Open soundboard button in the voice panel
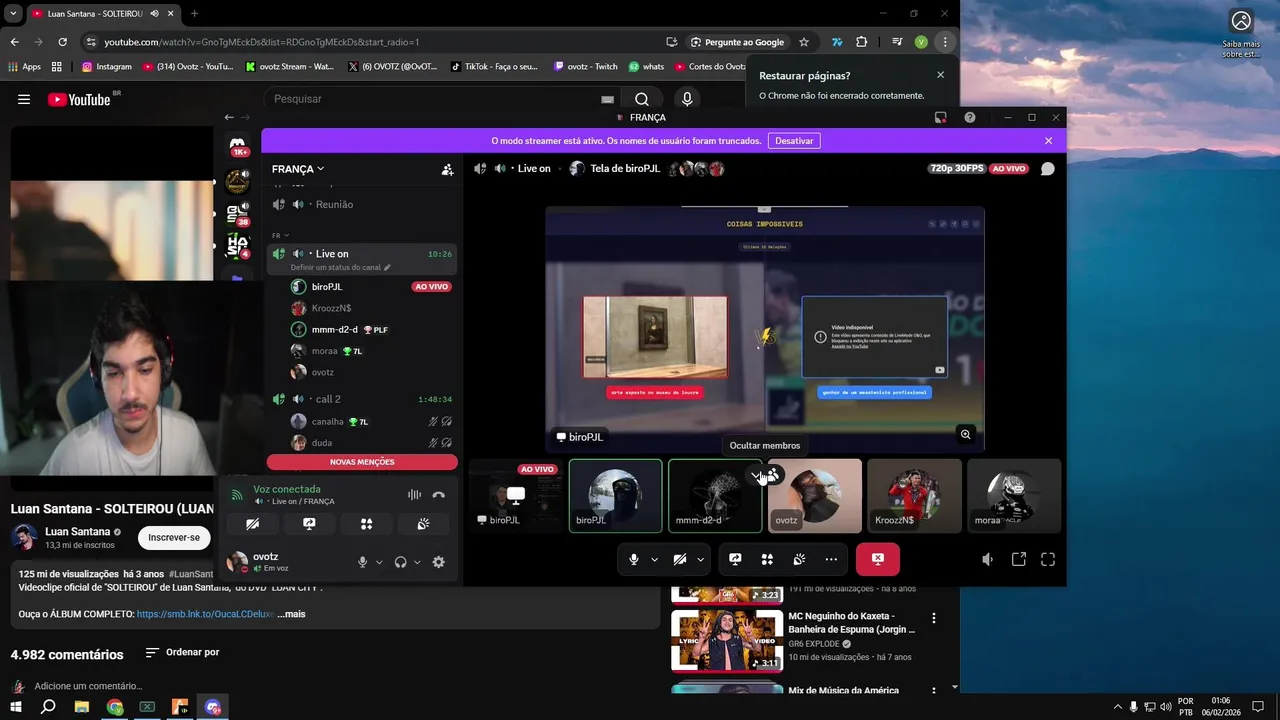The image size is (1280, 720). (x=423, y=524)
